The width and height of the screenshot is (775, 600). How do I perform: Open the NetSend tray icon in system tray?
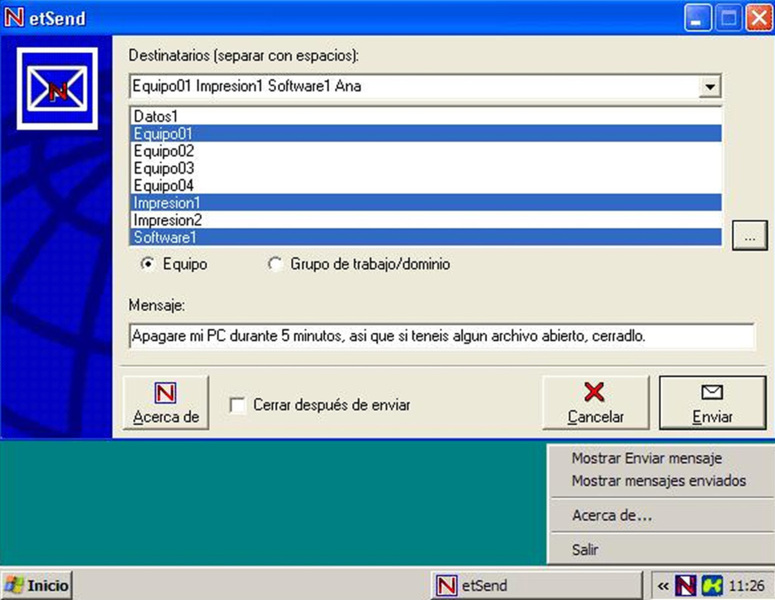point(686,586)
